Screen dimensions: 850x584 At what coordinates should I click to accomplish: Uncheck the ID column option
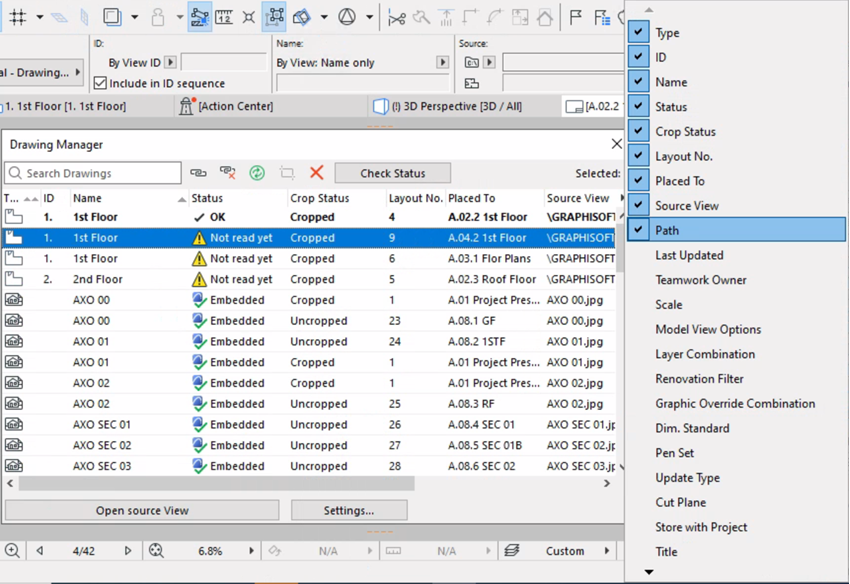638,56
